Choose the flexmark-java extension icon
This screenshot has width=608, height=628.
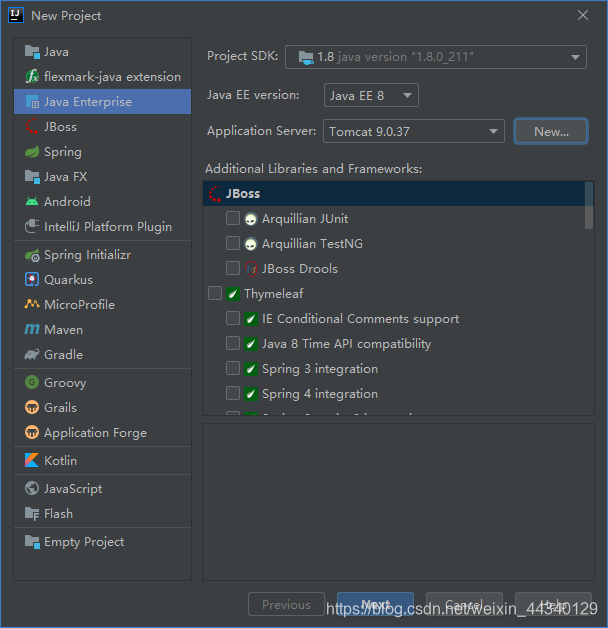[32, 76]
